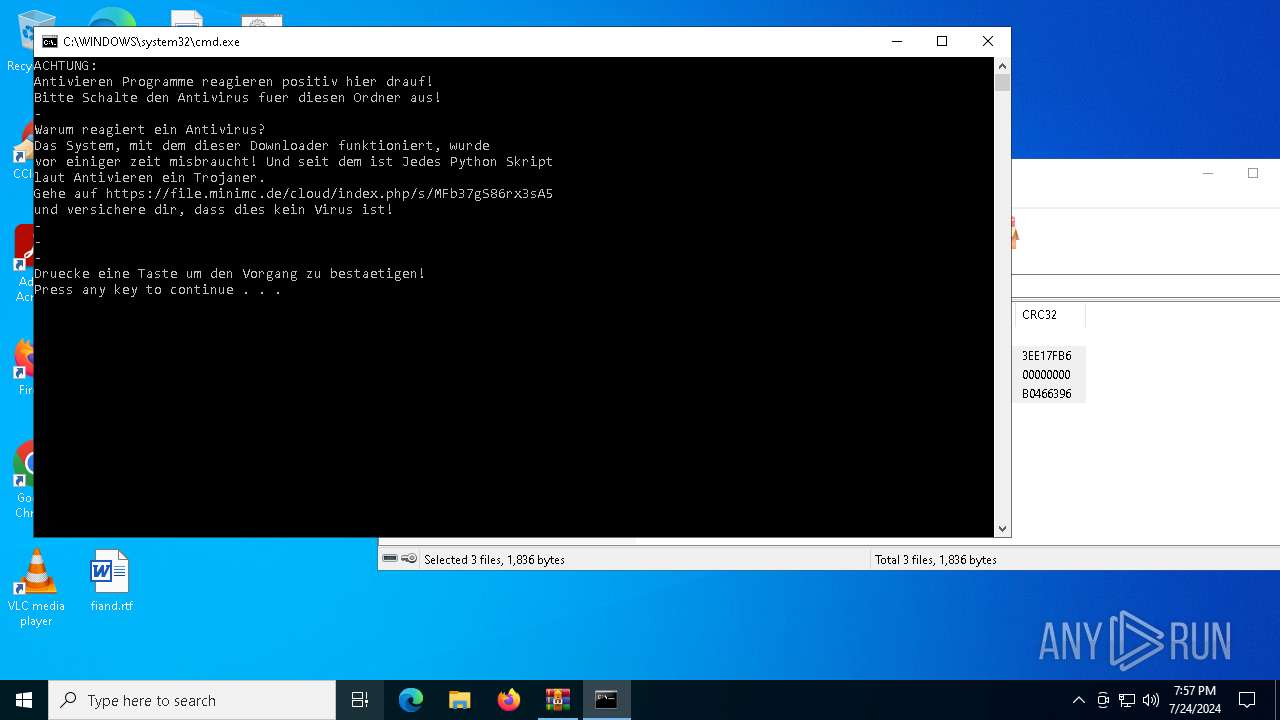The image size is (1280, 720).
Task: Click the Type here to search box
Action: click(x=192, y=700)
